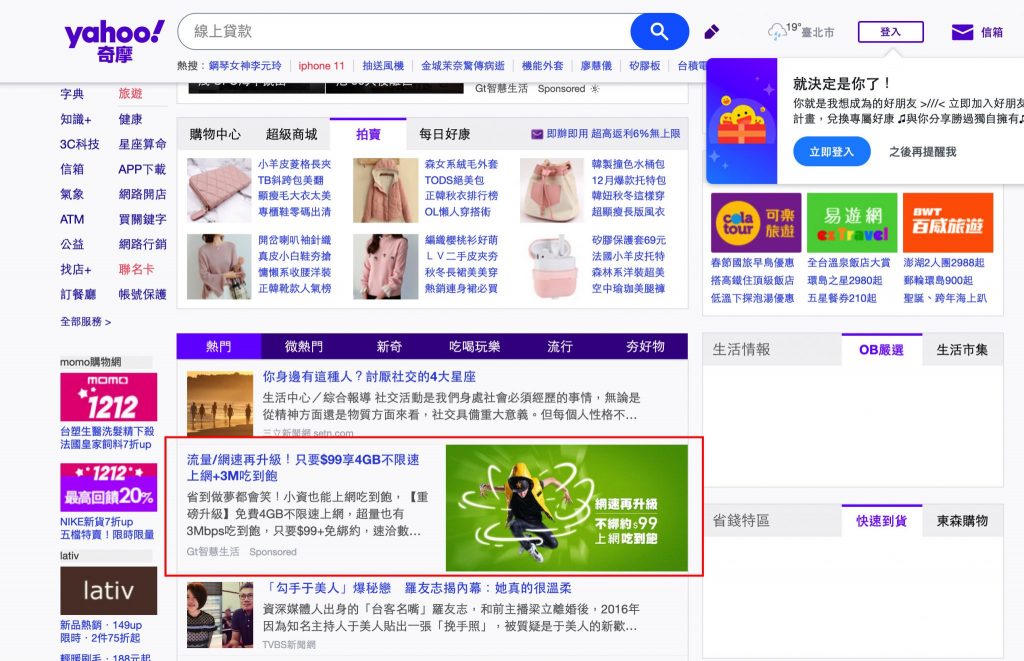Open the 購物中心 tab

pos(215,135)
